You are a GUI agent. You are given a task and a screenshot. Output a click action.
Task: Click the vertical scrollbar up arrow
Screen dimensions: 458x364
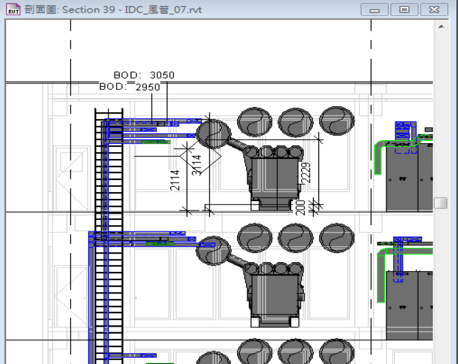tap(441, 26)
